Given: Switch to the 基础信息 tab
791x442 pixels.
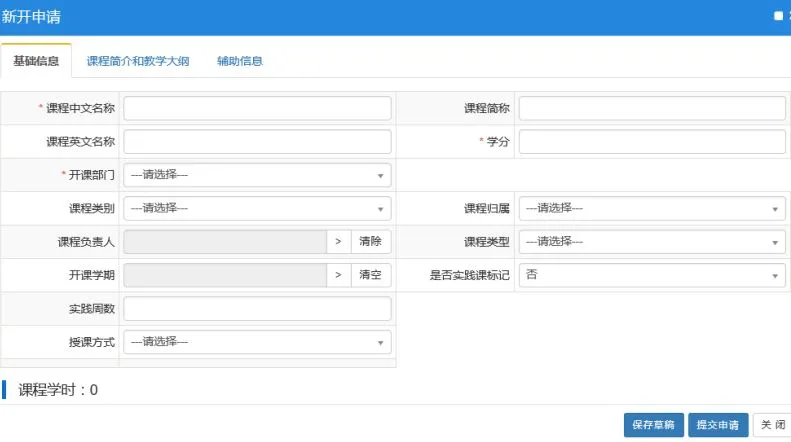Looking at the screenshot, I should click(x=36, y=61).
